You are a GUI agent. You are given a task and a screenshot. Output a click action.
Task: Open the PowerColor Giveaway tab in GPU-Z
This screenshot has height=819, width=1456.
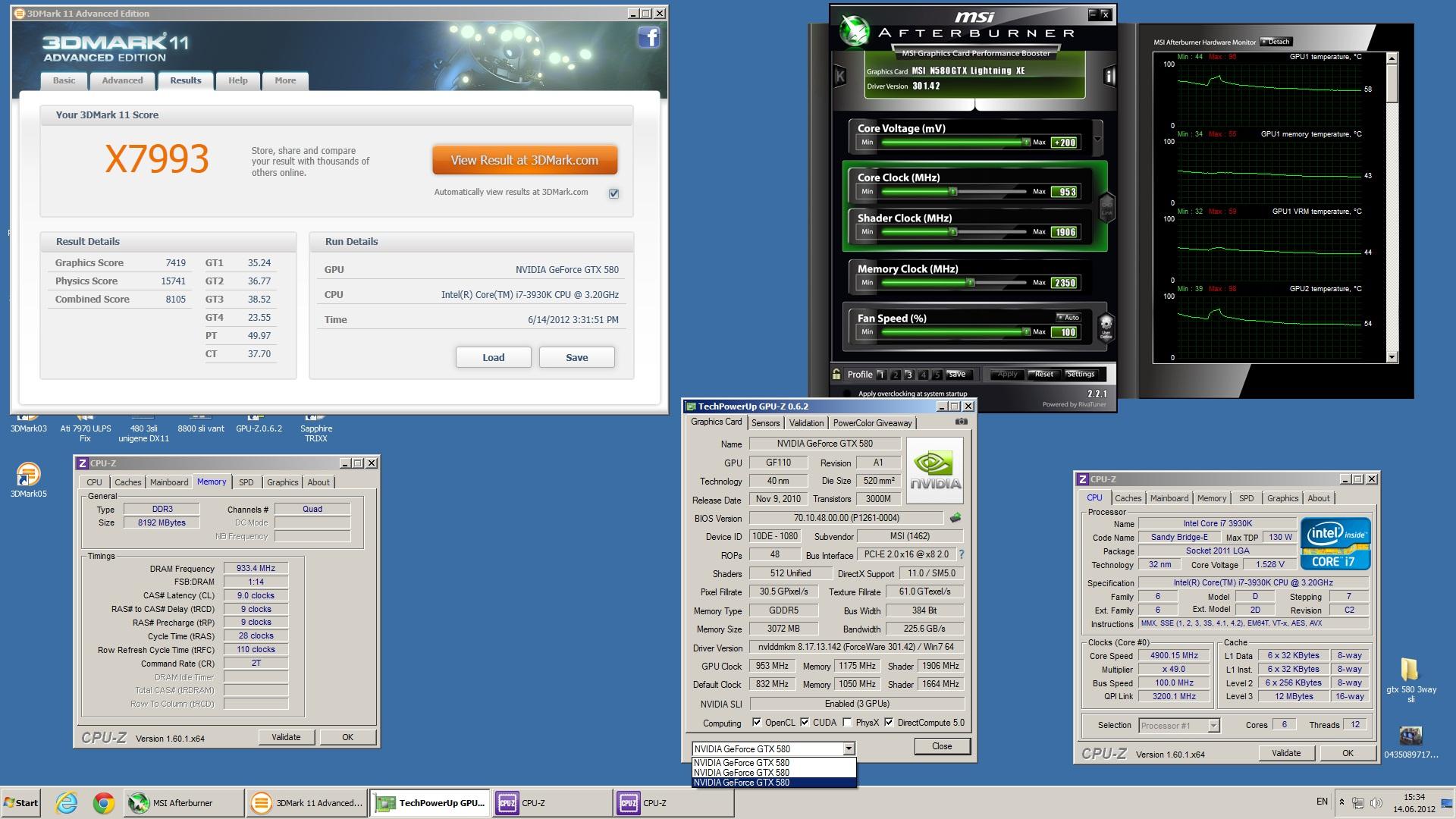[x=873, y=423]
